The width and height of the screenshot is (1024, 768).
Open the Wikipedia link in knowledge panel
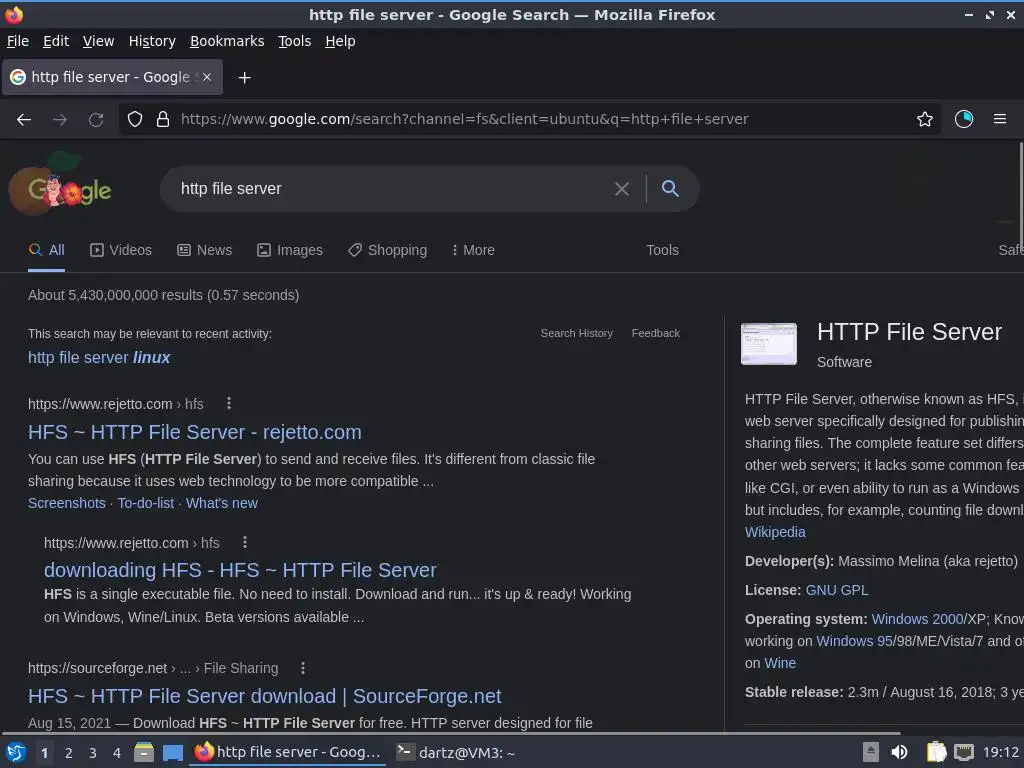point(775,532)
